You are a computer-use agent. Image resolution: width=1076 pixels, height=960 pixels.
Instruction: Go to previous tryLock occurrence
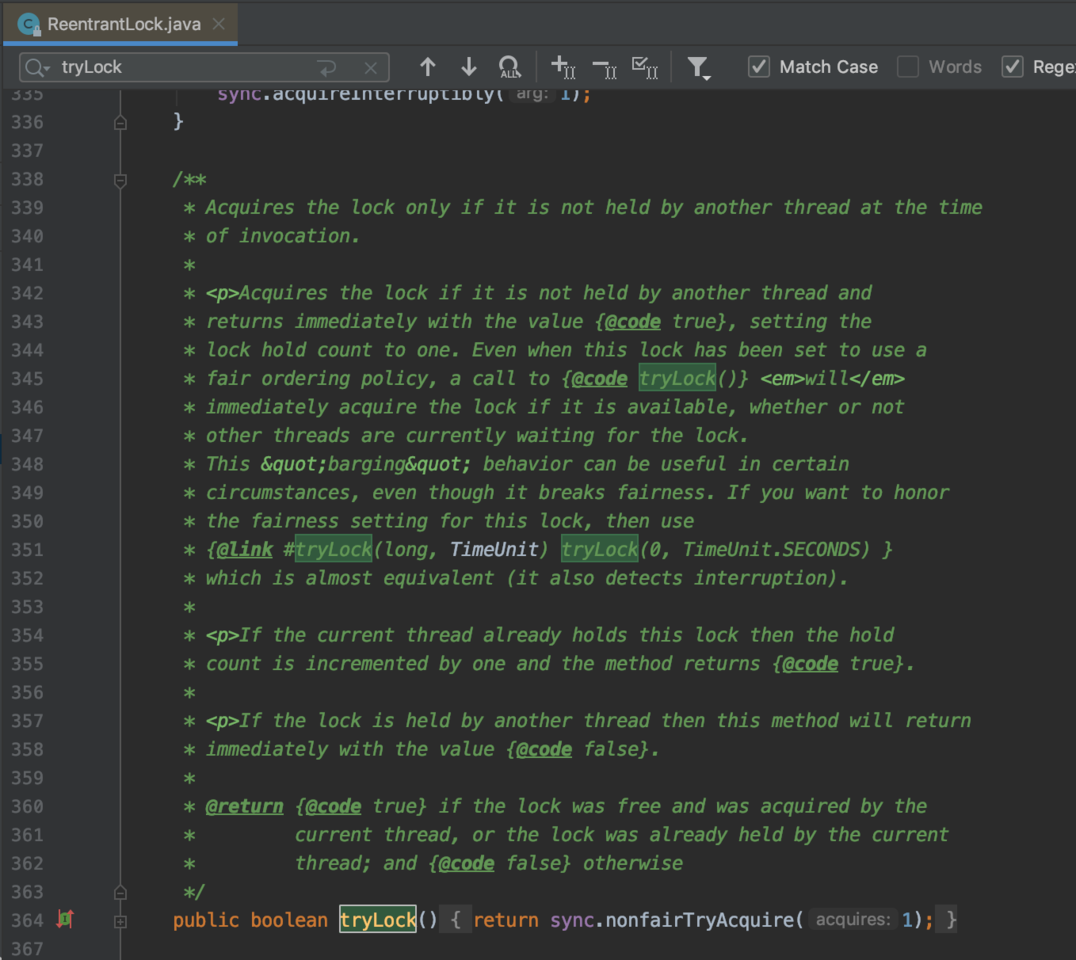pos(428,67)
